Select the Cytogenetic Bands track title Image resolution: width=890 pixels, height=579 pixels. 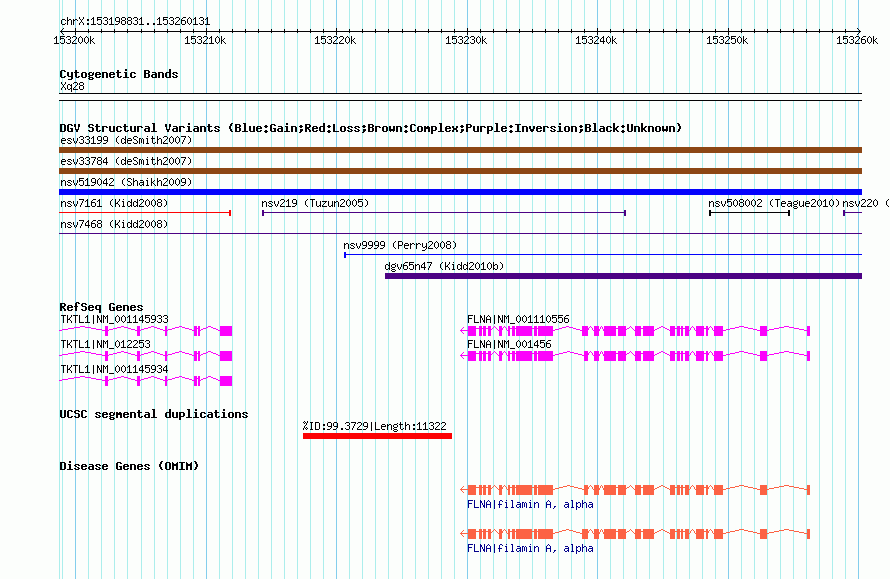click(119, 74)
